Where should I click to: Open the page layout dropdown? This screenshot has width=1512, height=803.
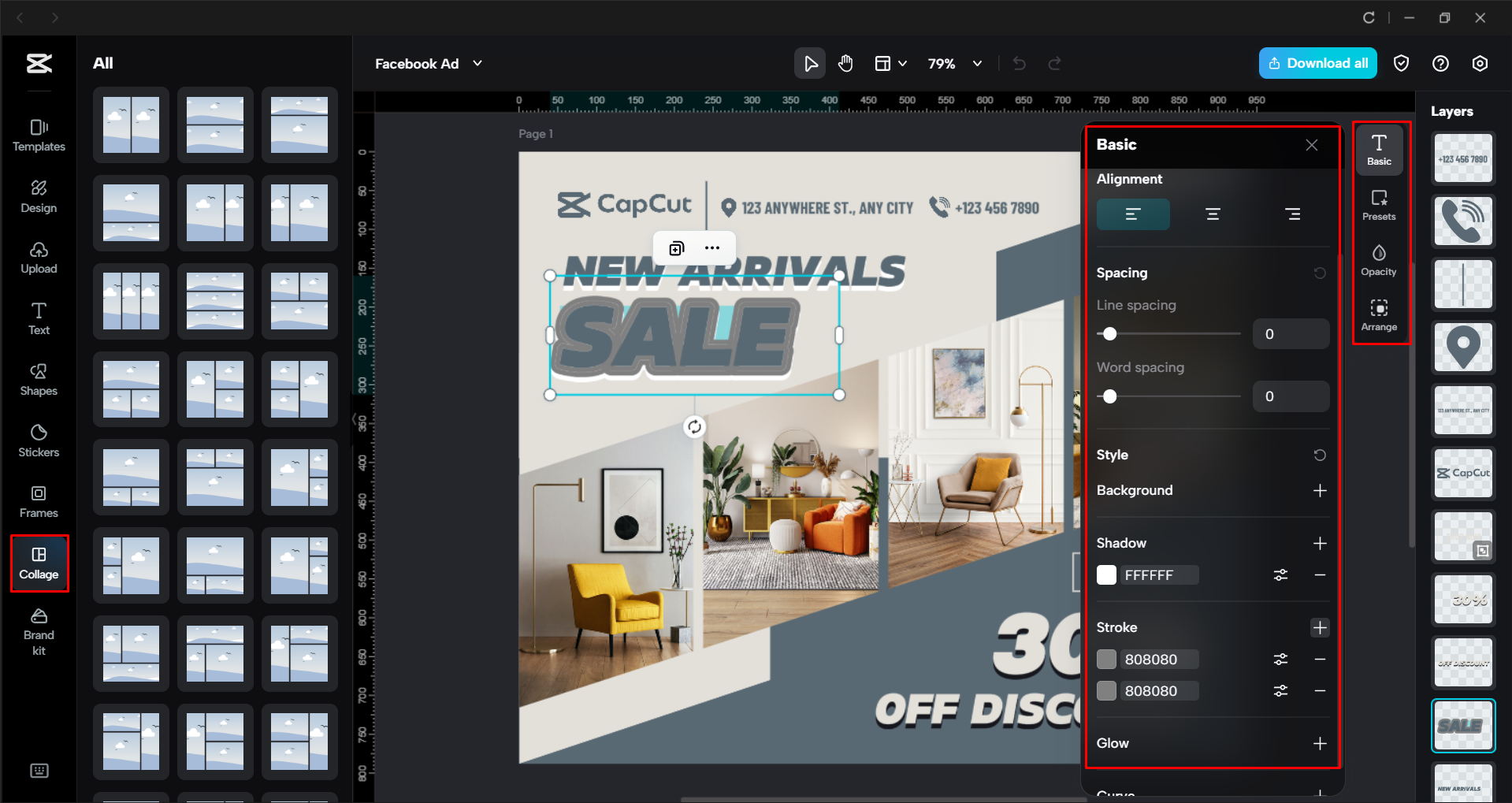click(x=890, y=63)
